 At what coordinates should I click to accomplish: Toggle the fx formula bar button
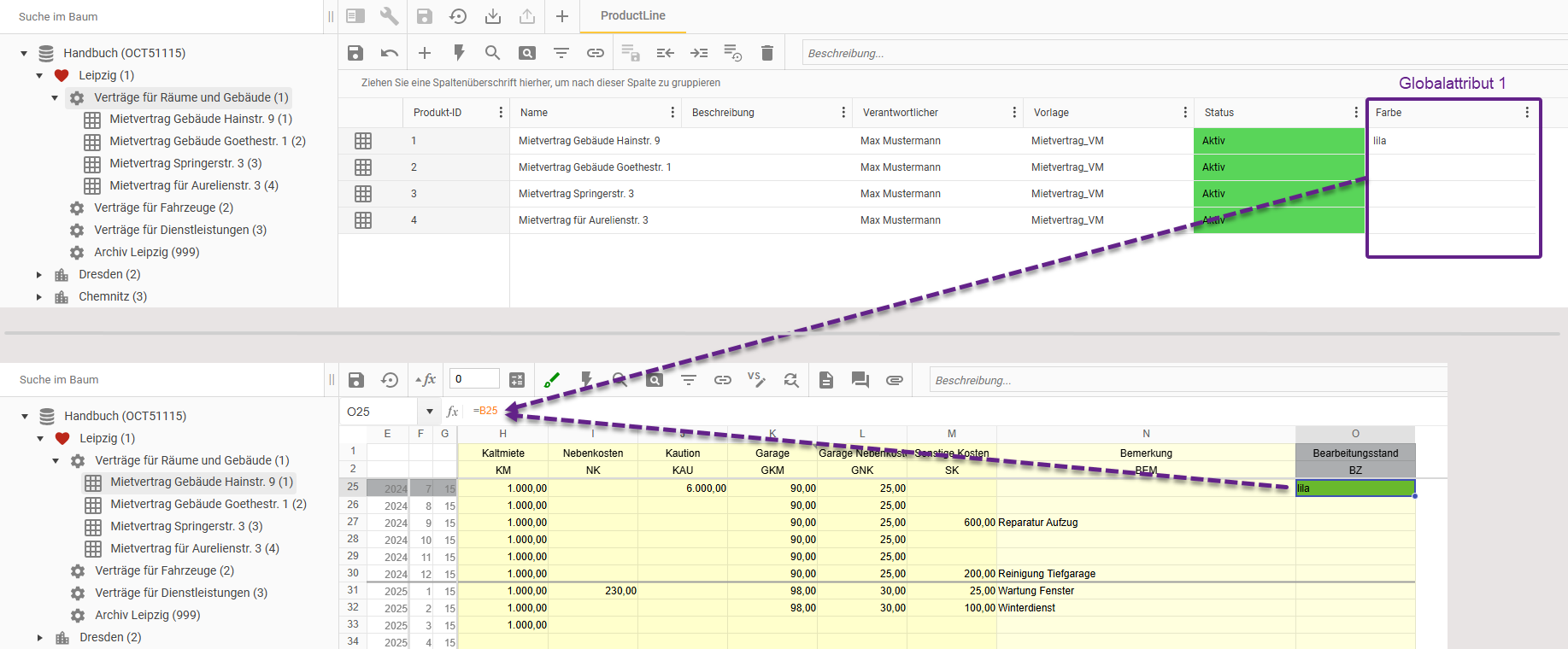(x=426, y=380)
